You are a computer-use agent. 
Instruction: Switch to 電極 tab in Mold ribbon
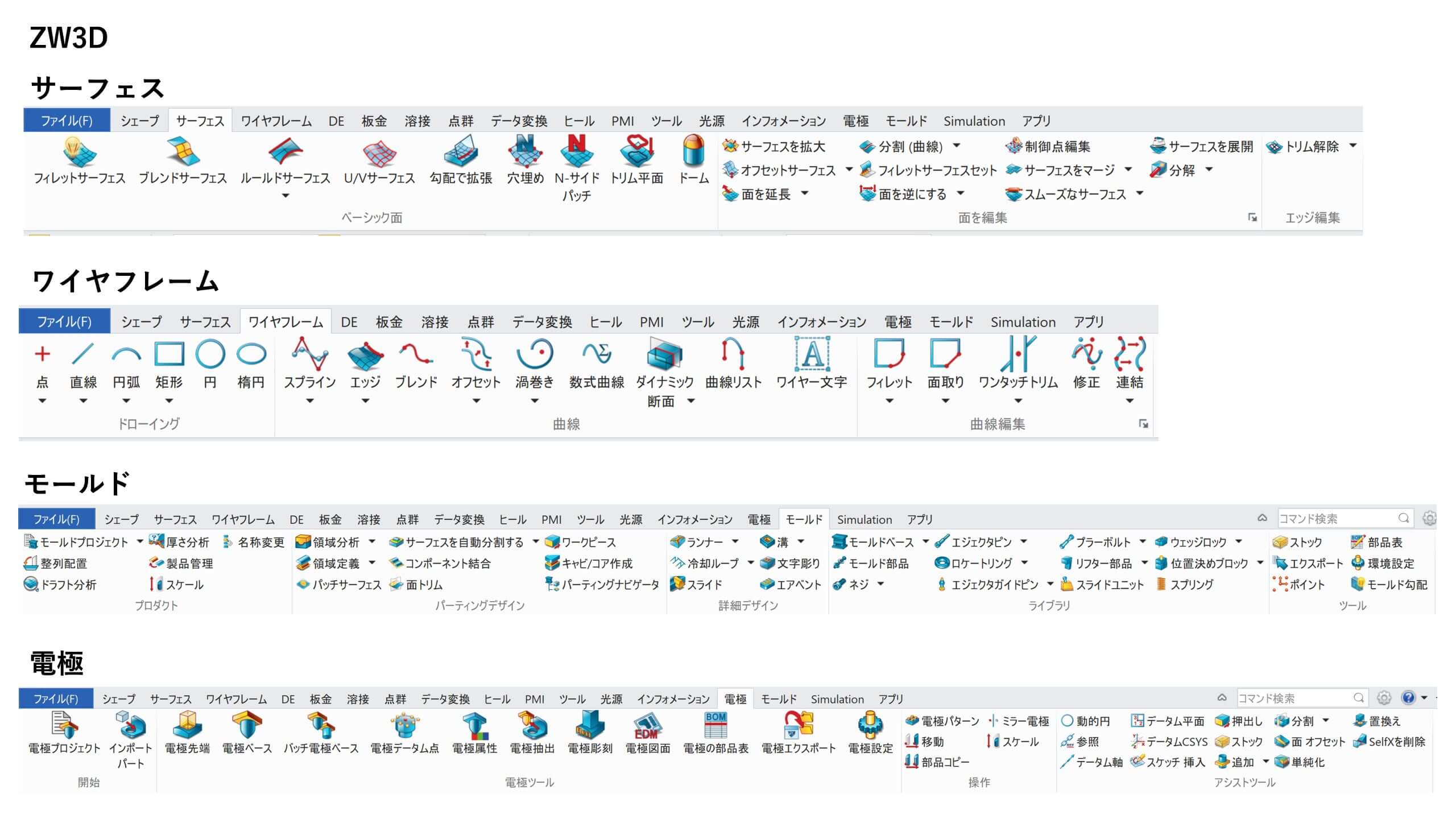click(759, 519)
